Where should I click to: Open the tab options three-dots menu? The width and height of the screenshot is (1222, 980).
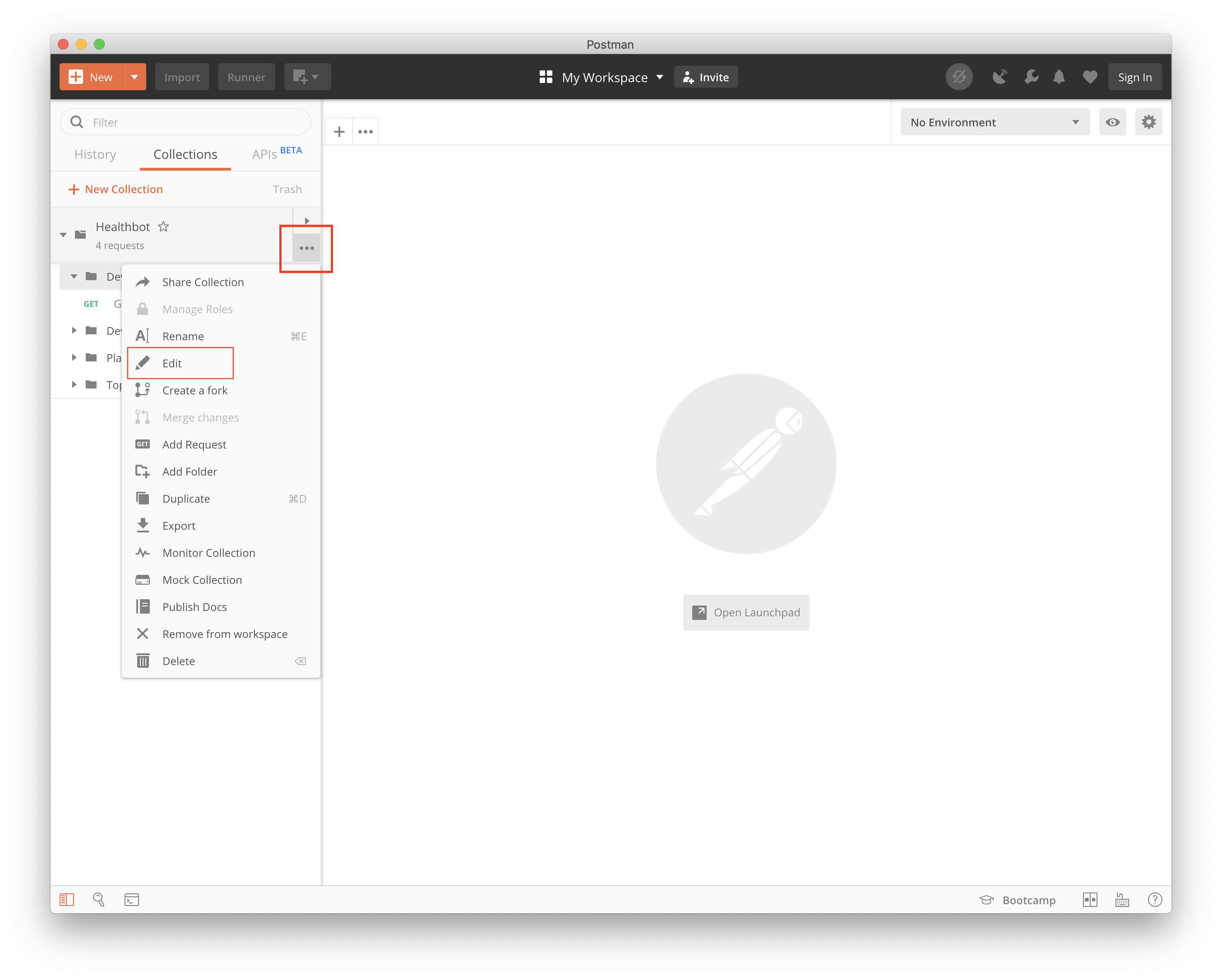[366, 131]
